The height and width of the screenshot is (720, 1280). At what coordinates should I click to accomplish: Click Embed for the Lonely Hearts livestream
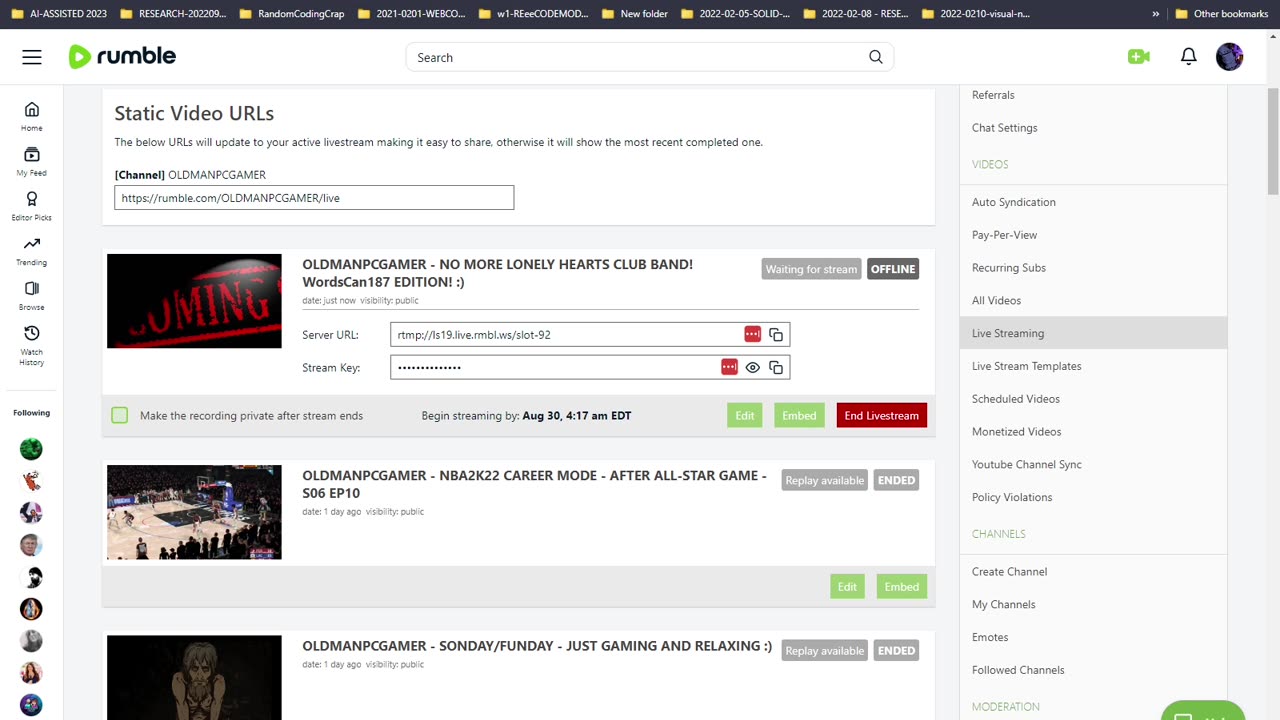pyautogui.click(x=799, y=415)
